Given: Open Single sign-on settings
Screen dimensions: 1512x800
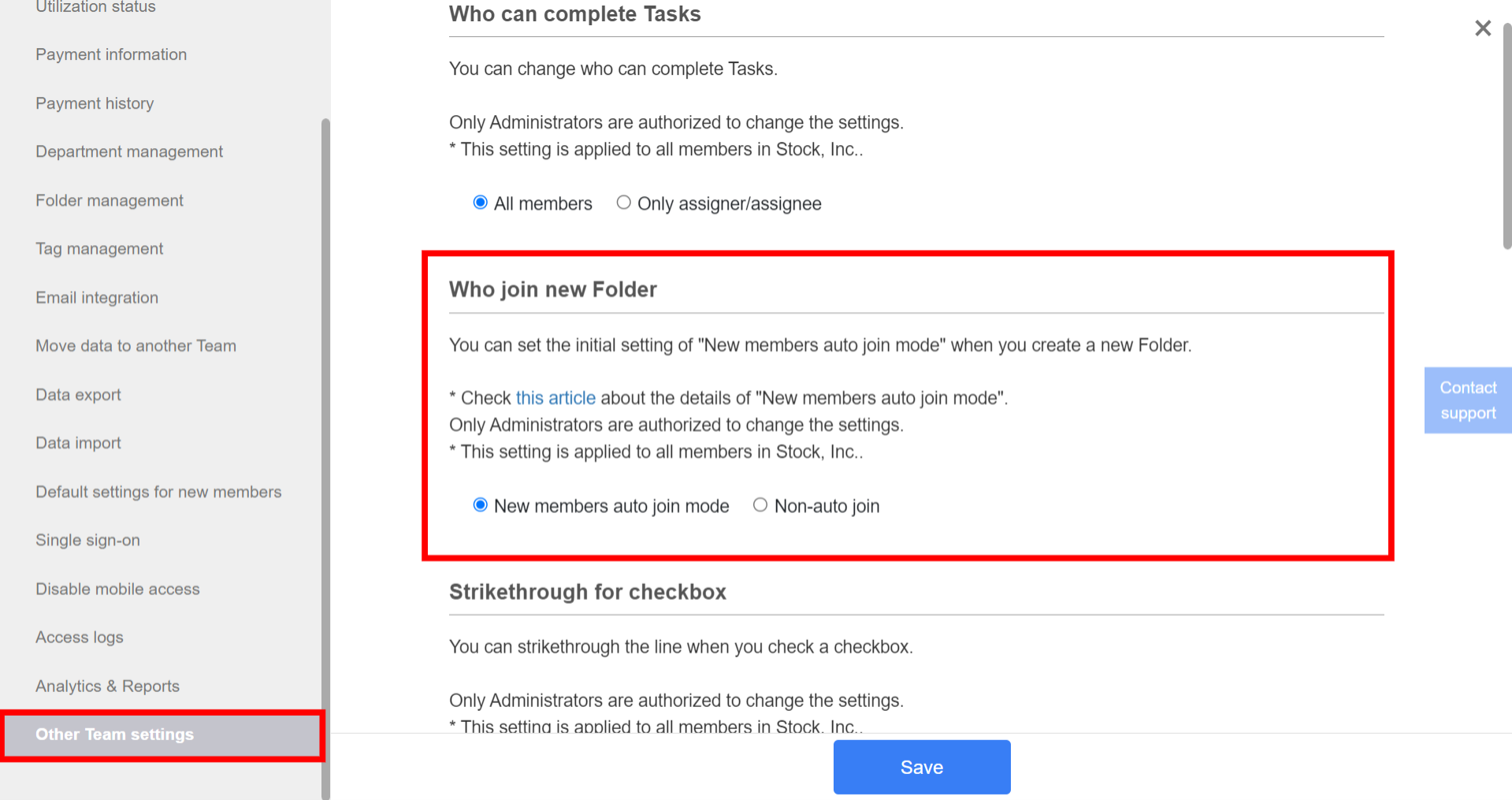Looking at the screenshot, I should click(87, 540).
